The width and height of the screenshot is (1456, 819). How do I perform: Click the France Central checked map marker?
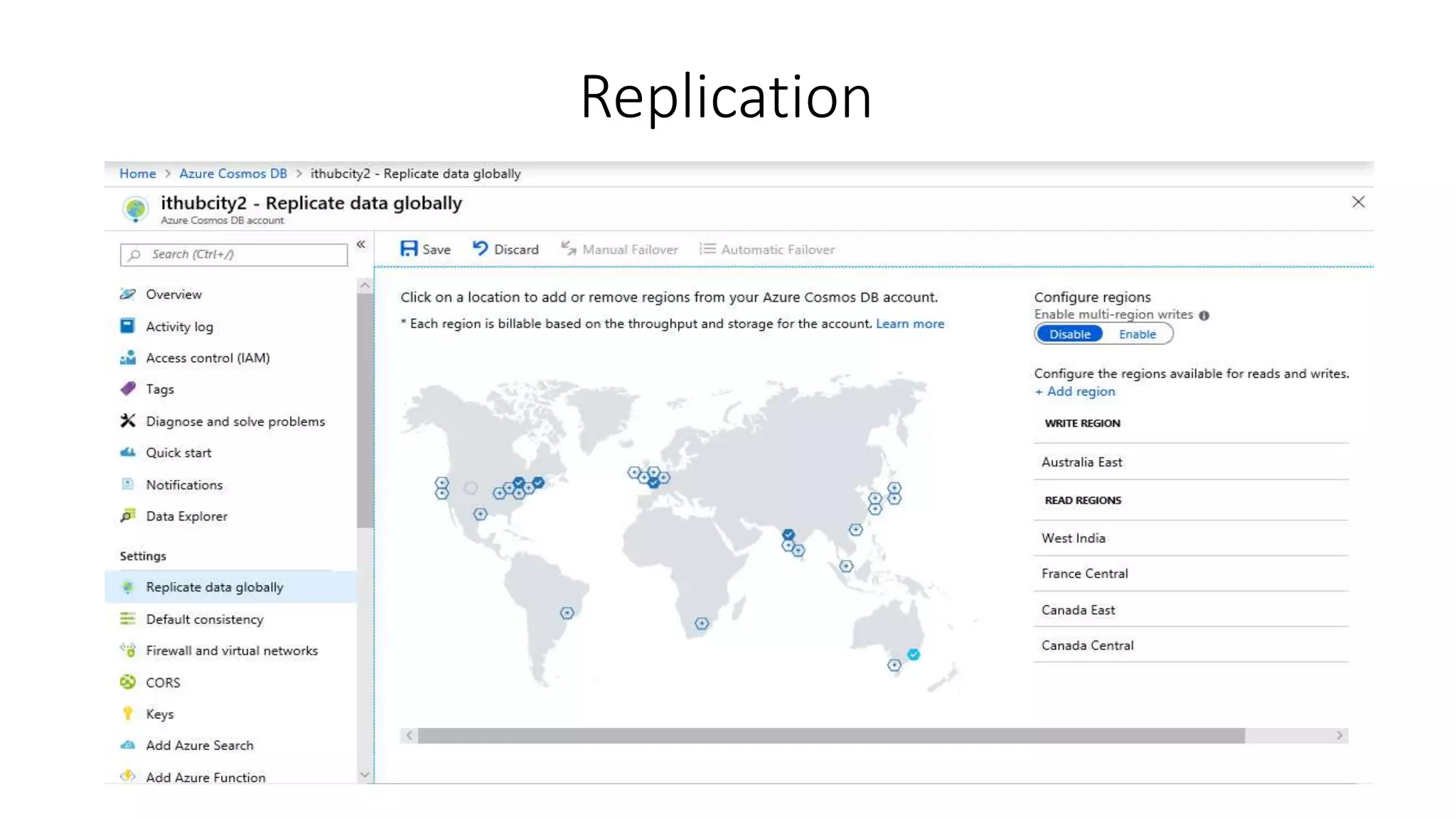653,483
